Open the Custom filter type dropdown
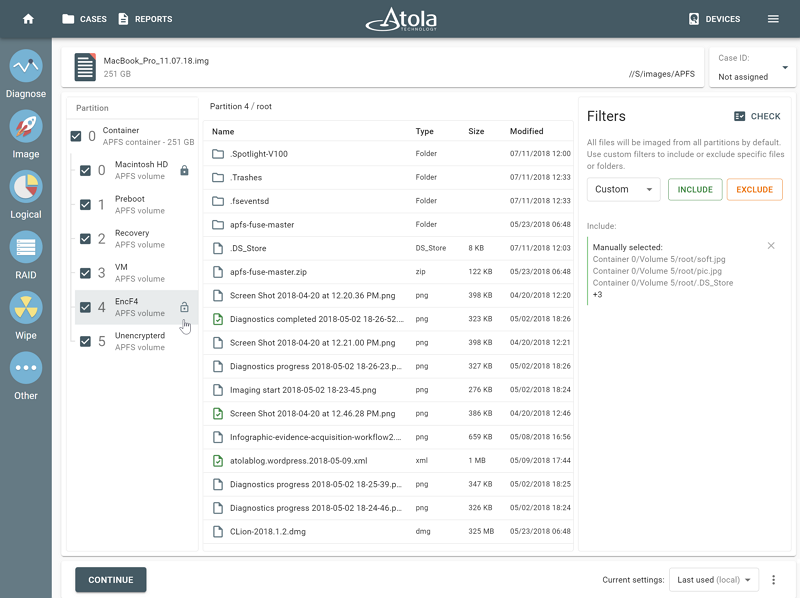The image size is (800, 598). point(623,189)
